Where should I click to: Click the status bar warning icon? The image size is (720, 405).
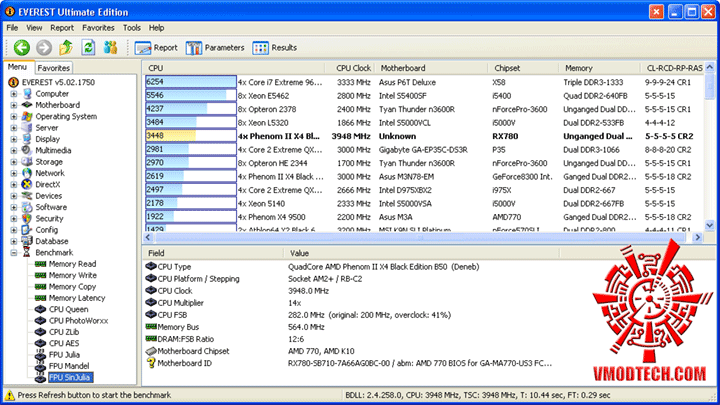pyautogui.click(x=10, y=395)
